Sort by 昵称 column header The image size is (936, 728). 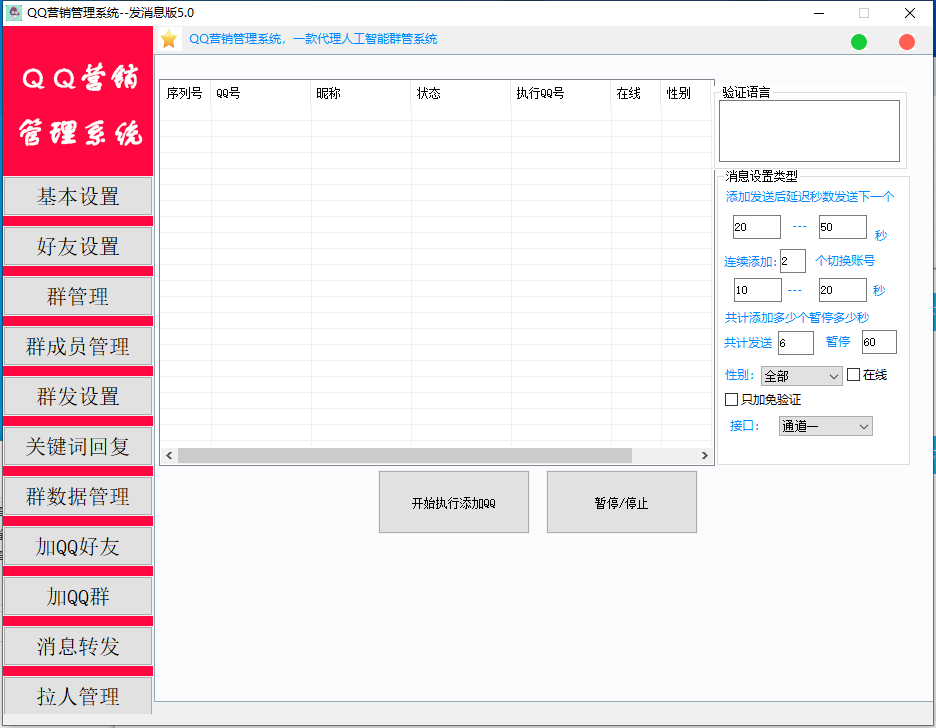coord(361,93)
